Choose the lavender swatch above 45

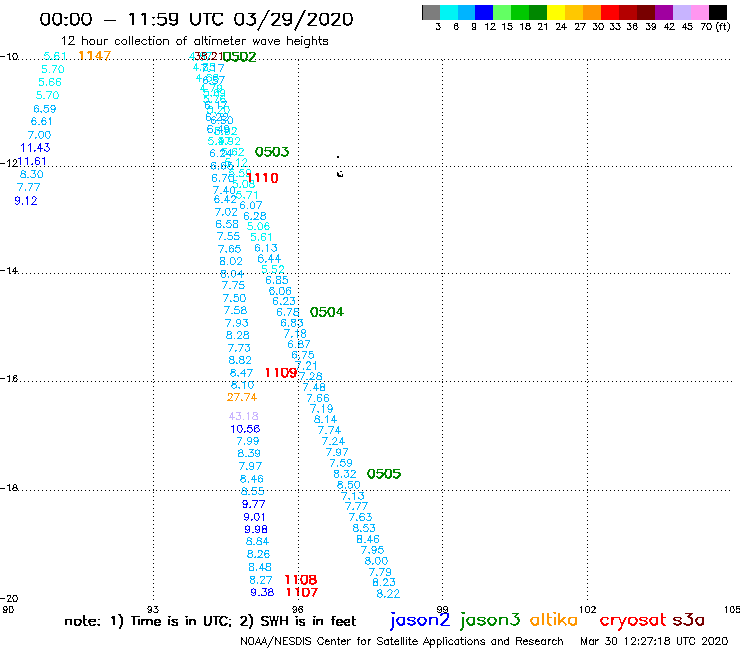(682, 12)
